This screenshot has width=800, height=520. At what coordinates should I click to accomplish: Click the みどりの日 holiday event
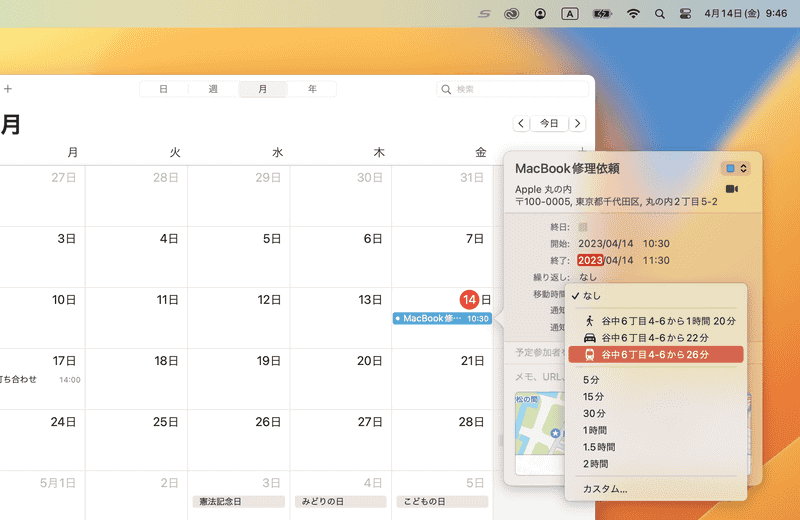tap(340, 502)
